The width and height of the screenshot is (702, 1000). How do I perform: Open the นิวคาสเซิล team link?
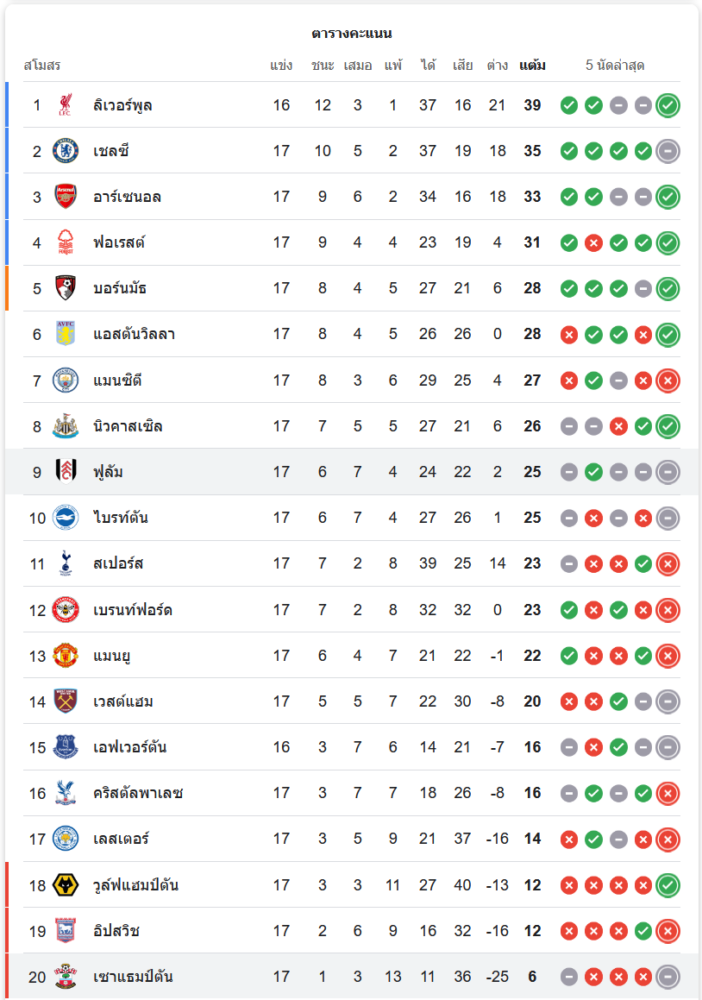(x=127, y=426)
